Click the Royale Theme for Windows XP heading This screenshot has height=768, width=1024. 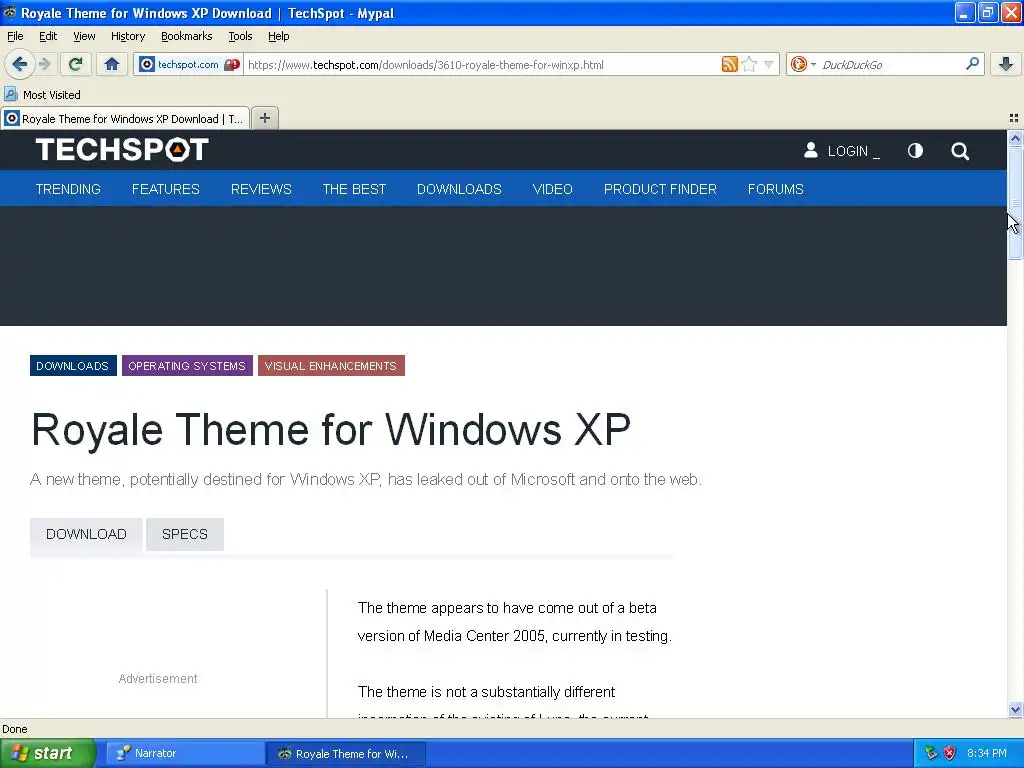click(x=330, y=430)
